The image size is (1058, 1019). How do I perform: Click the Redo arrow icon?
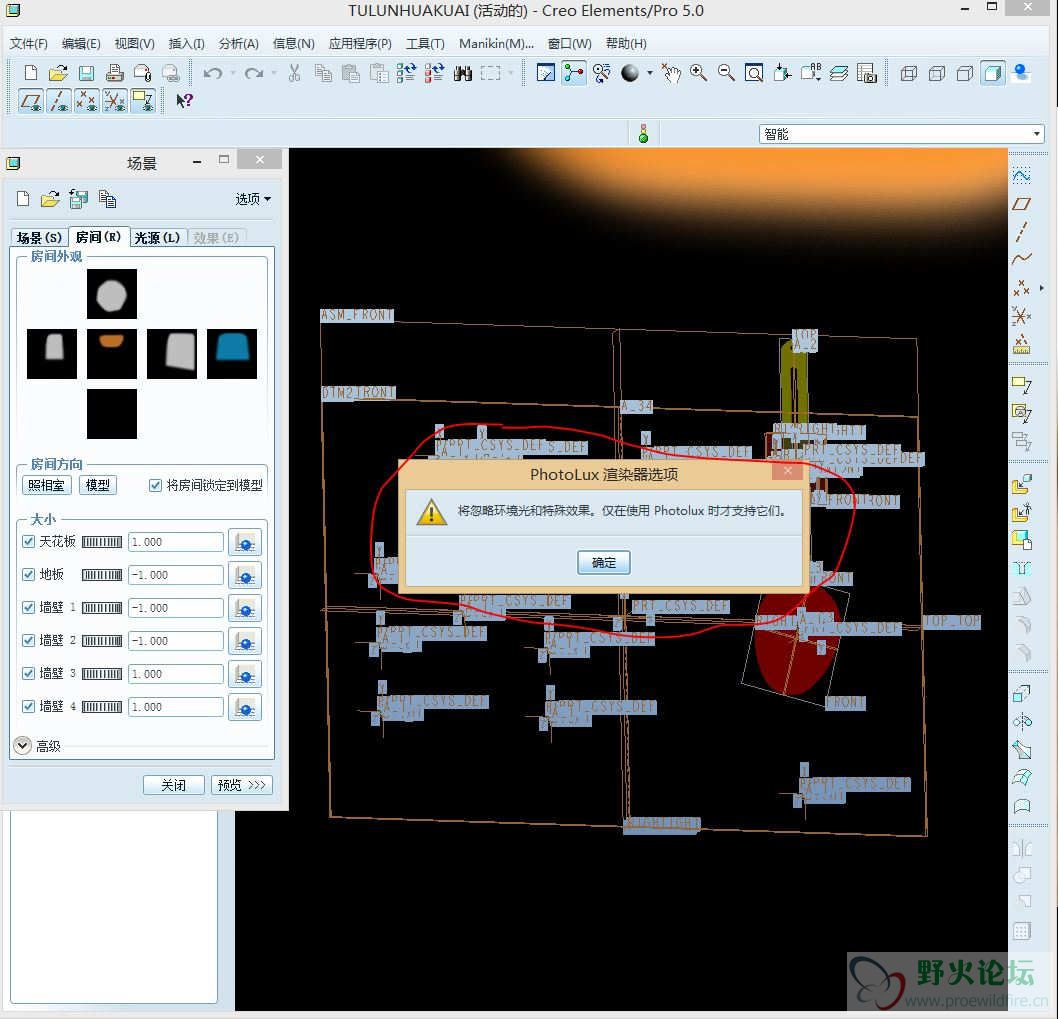254,73
